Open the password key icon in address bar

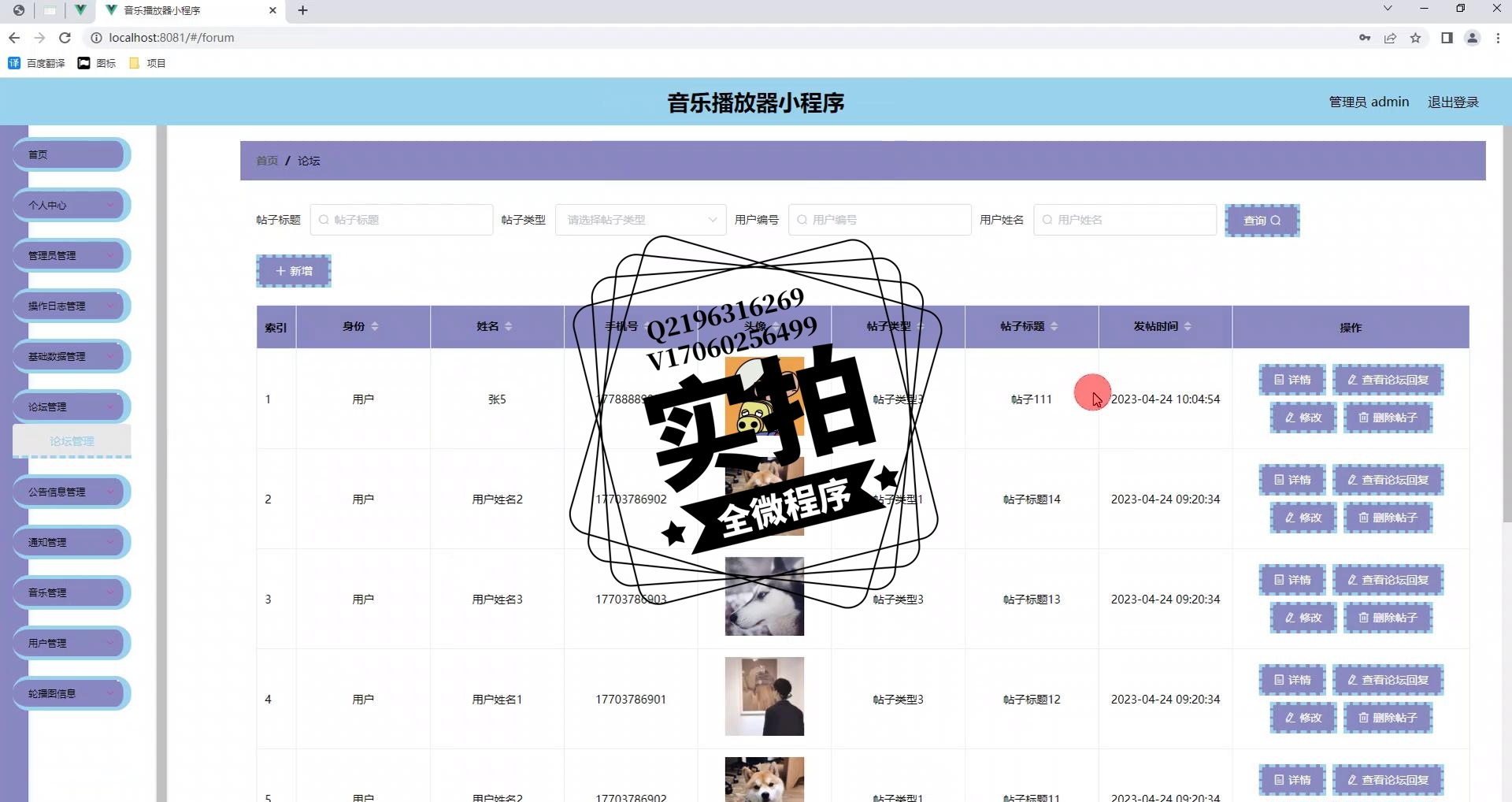pos(1365,38)
